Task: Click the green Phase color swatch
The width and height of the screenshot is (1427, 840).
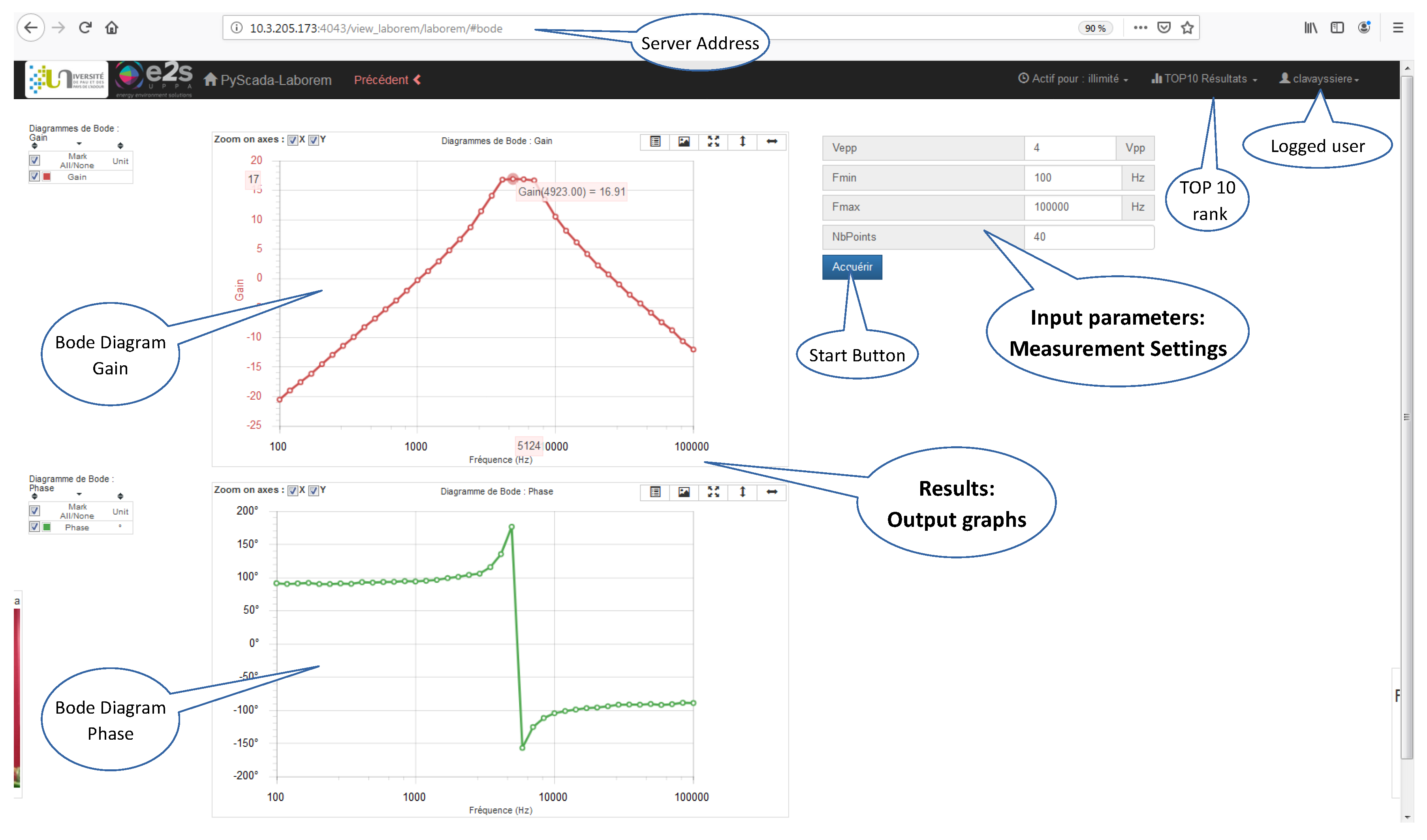Action: coord(47,528)
